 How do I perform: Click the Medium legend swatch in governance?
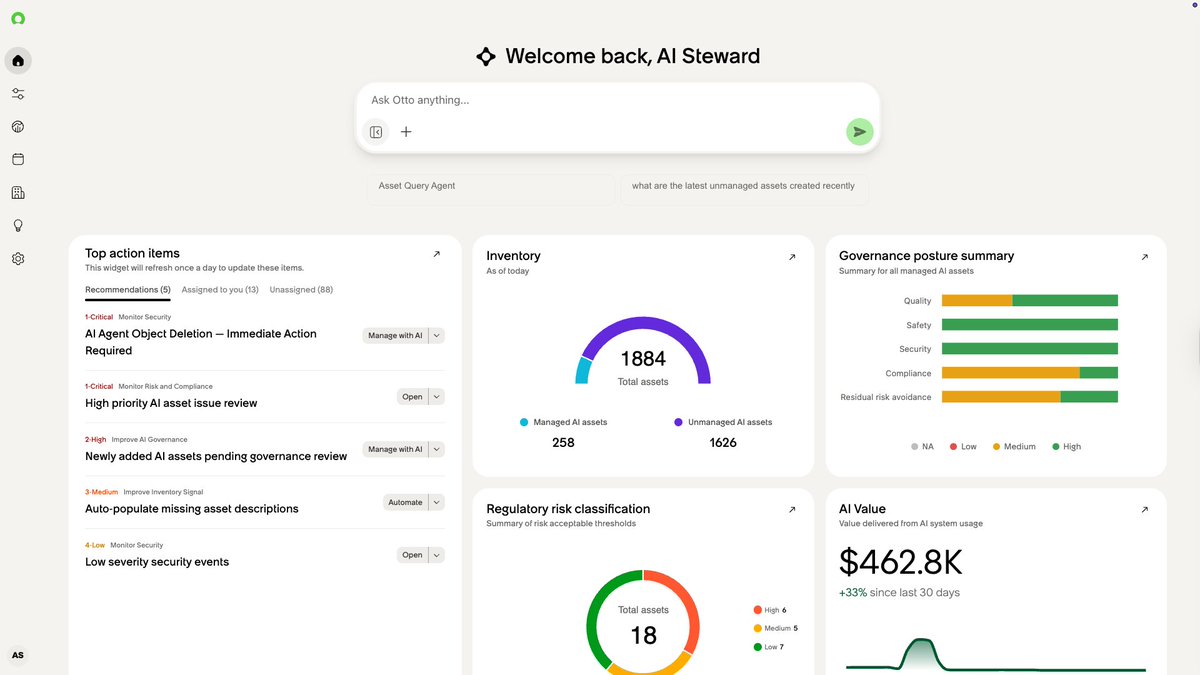tap(996, 447)
